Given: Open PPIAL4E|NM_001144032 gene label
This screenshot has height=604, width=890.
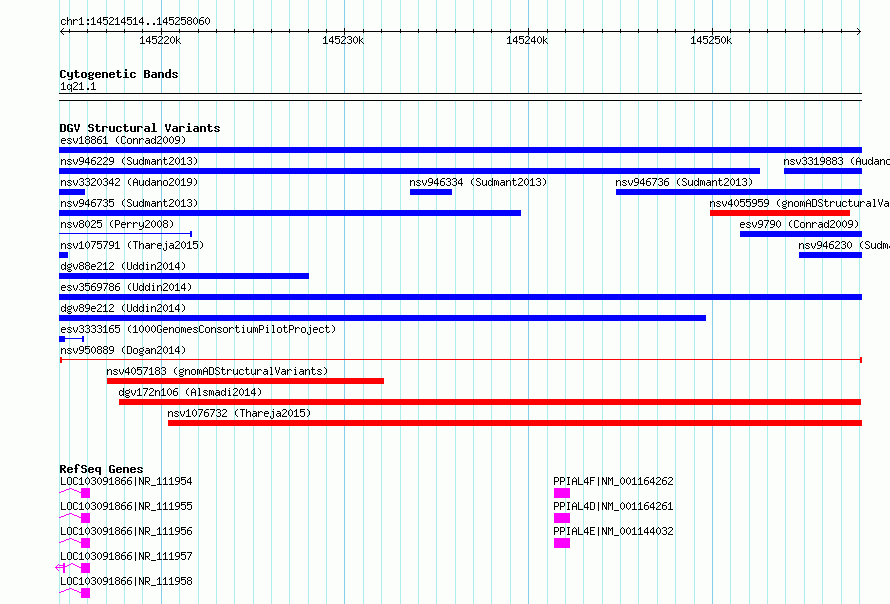Looking at the screenshot, I should click(613, 531).
